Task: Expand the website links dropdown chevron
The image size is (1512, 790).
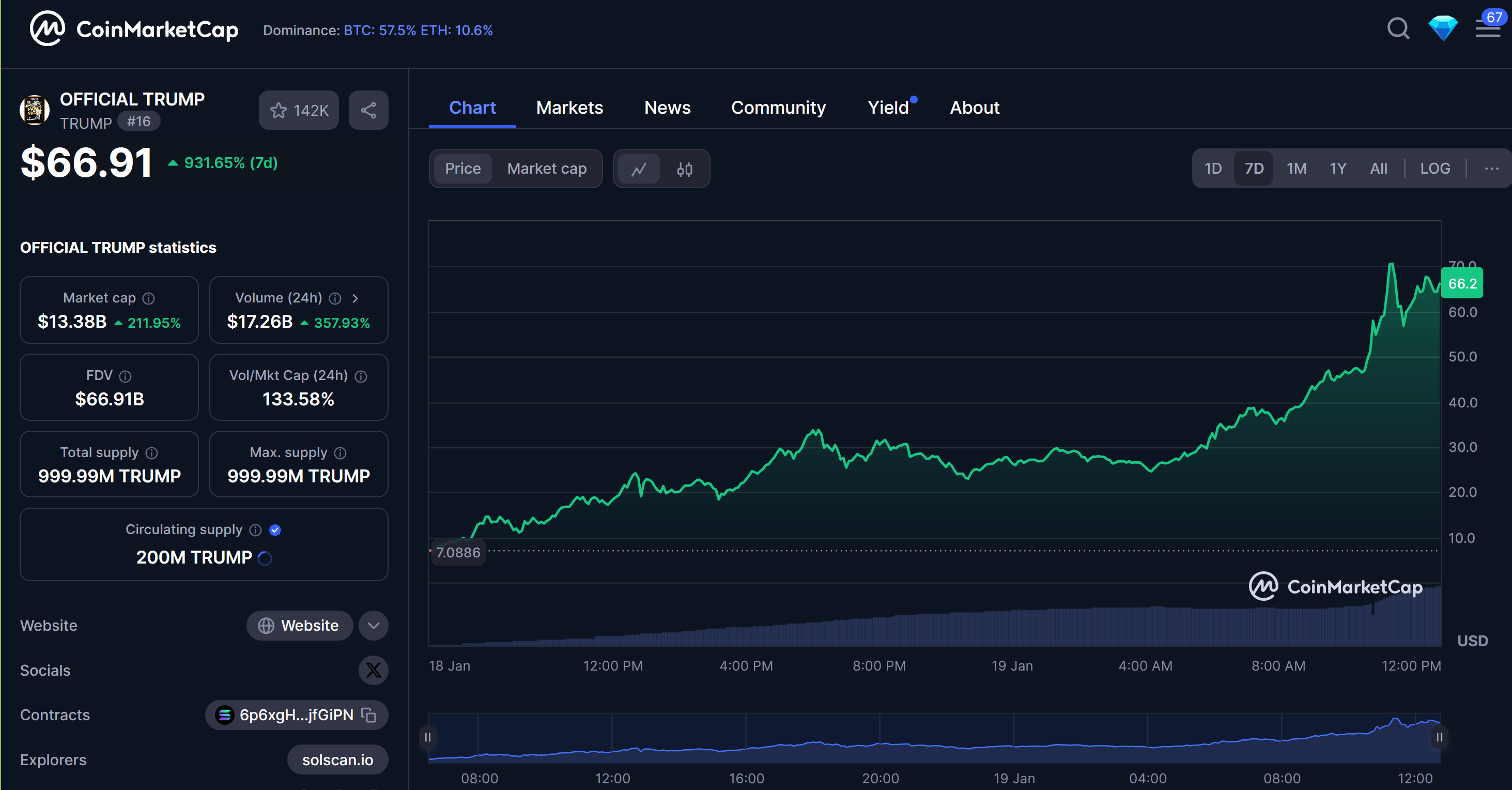Action: pyautogui.click(x=373, y=626)
